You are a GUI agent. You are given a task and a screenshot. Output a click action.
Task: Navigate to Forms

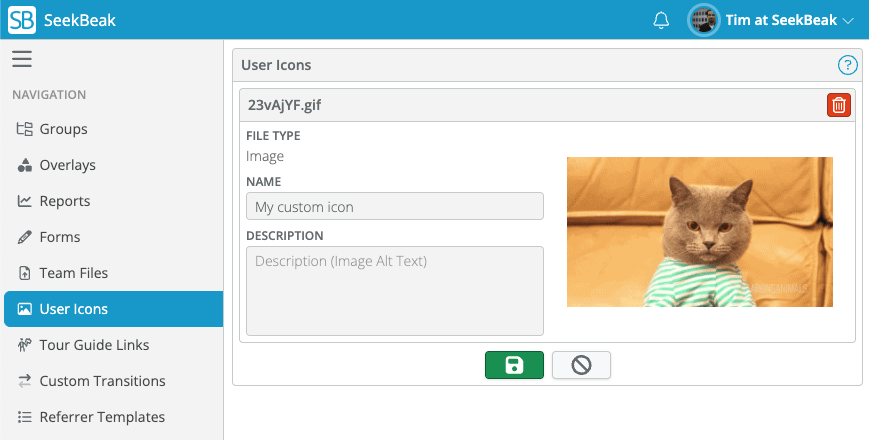click(x=60, y=237)
